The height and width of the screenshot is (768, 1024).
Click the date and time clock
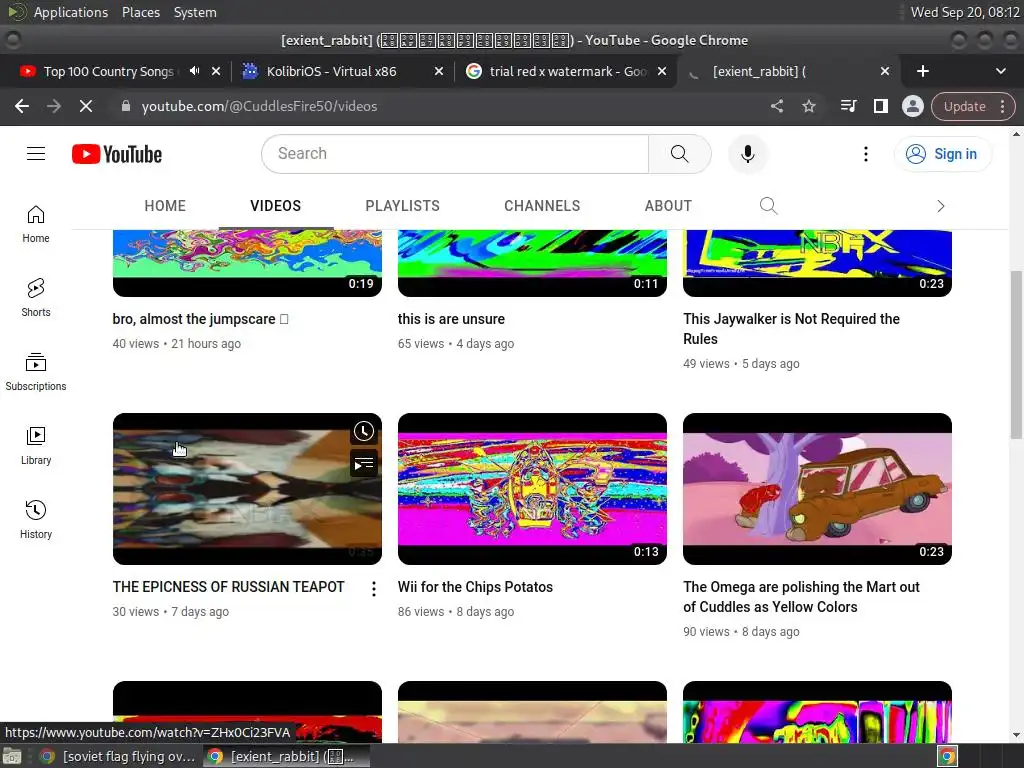(965, 12)
